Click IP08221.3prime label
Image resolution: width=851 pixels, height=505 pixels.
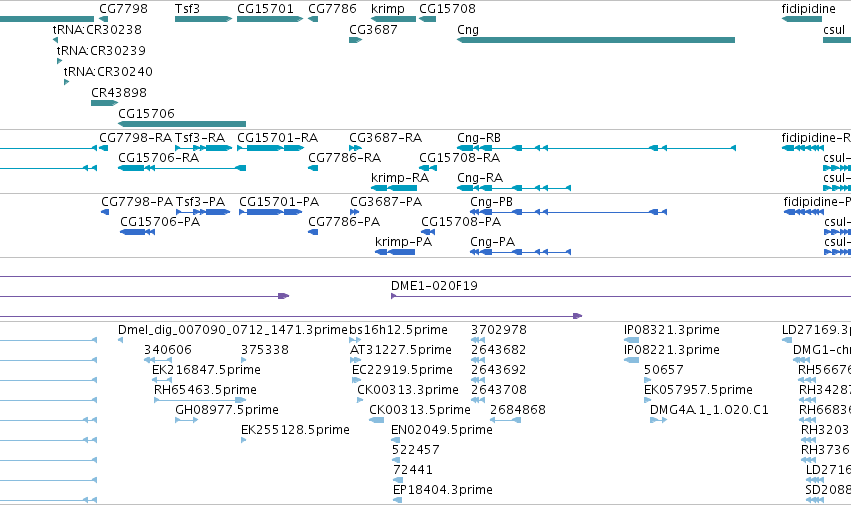[672, 350]
